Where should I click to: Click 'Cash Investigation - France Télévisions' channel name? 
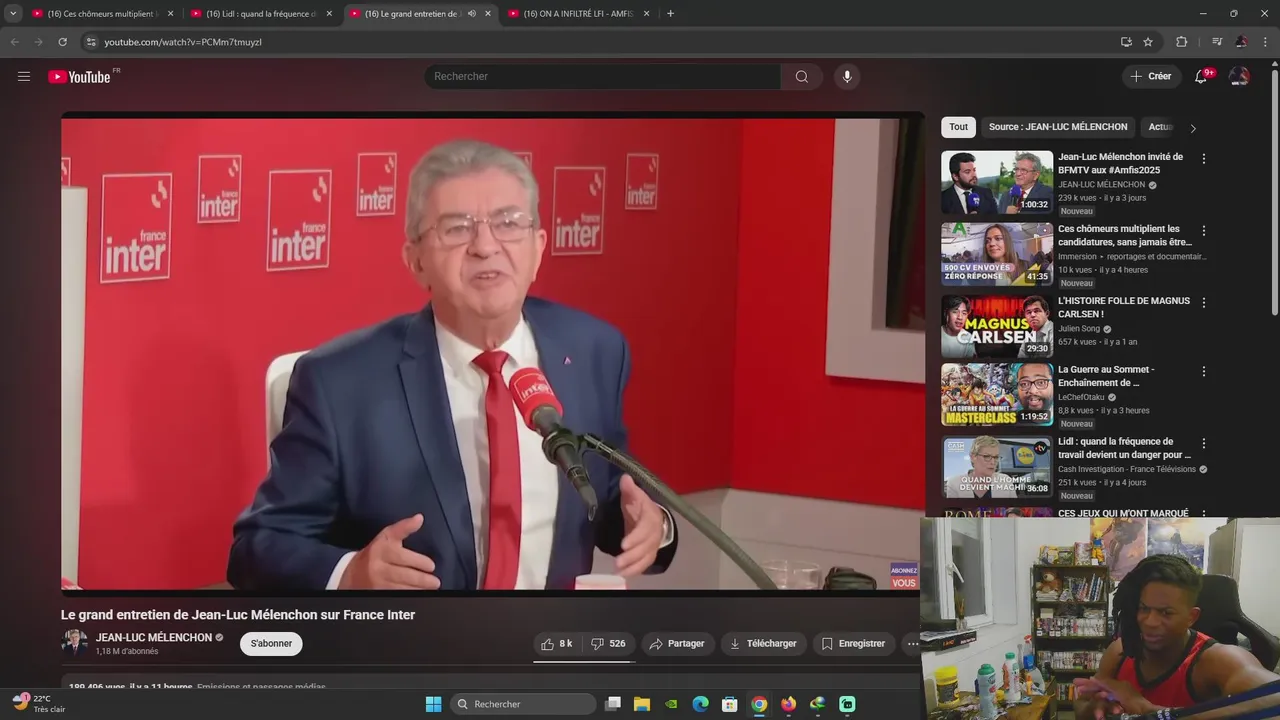click(x=1127, y=469)
